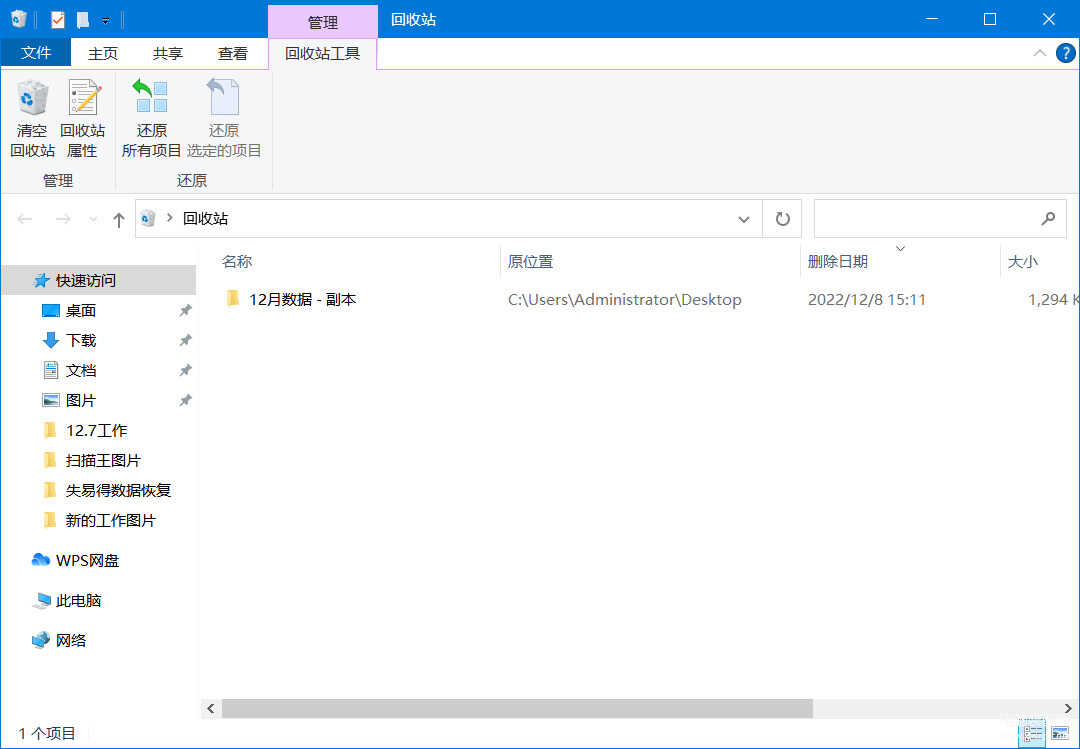Click the 12月数据 - 副本 folder icon
Screen dimensions: 1080x749
(x=233, y=299)
